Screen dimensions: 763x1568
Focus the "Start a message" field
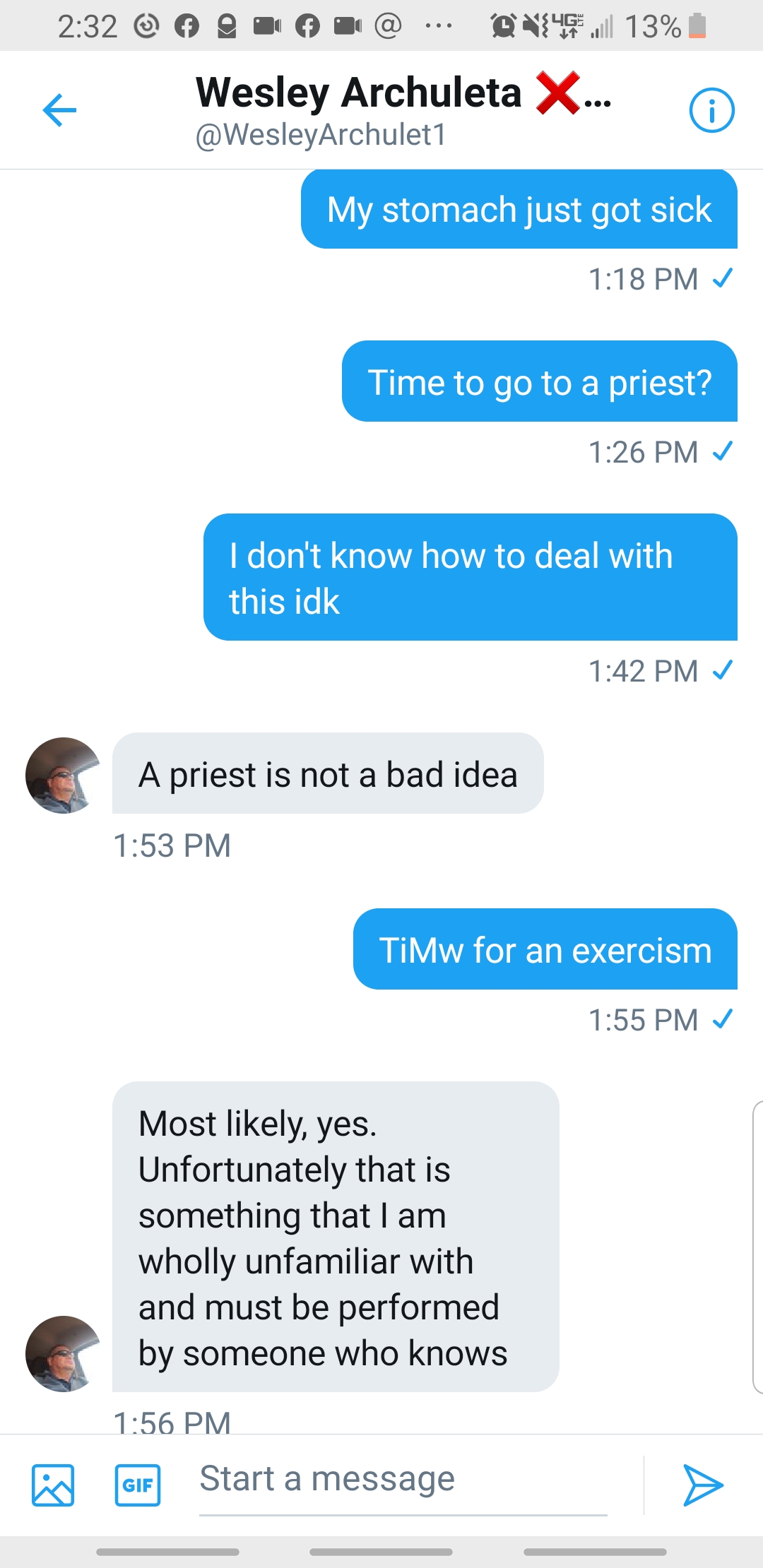click(403, 1480)
